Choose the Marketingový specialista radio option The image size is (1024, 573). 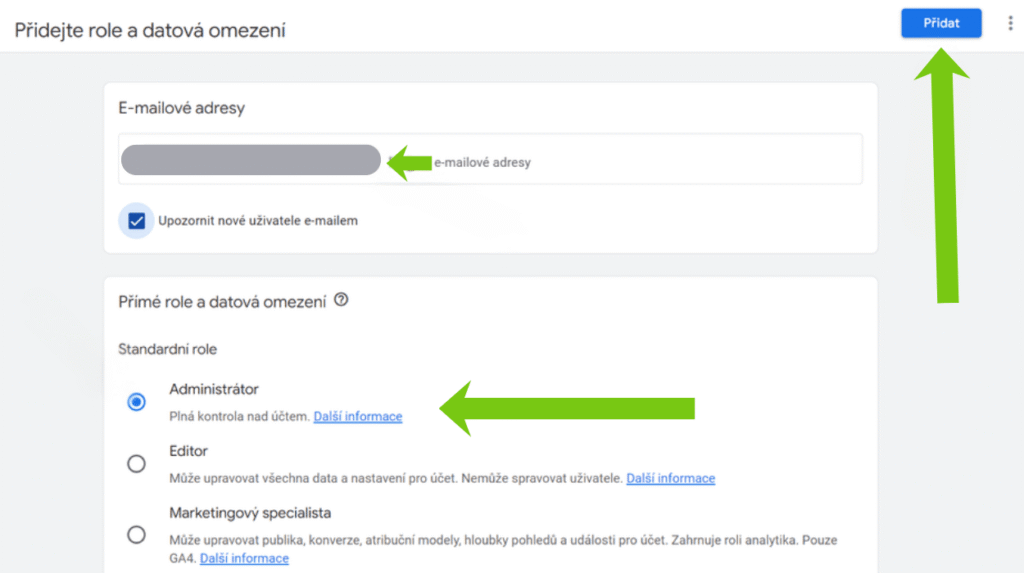(137, 534)
